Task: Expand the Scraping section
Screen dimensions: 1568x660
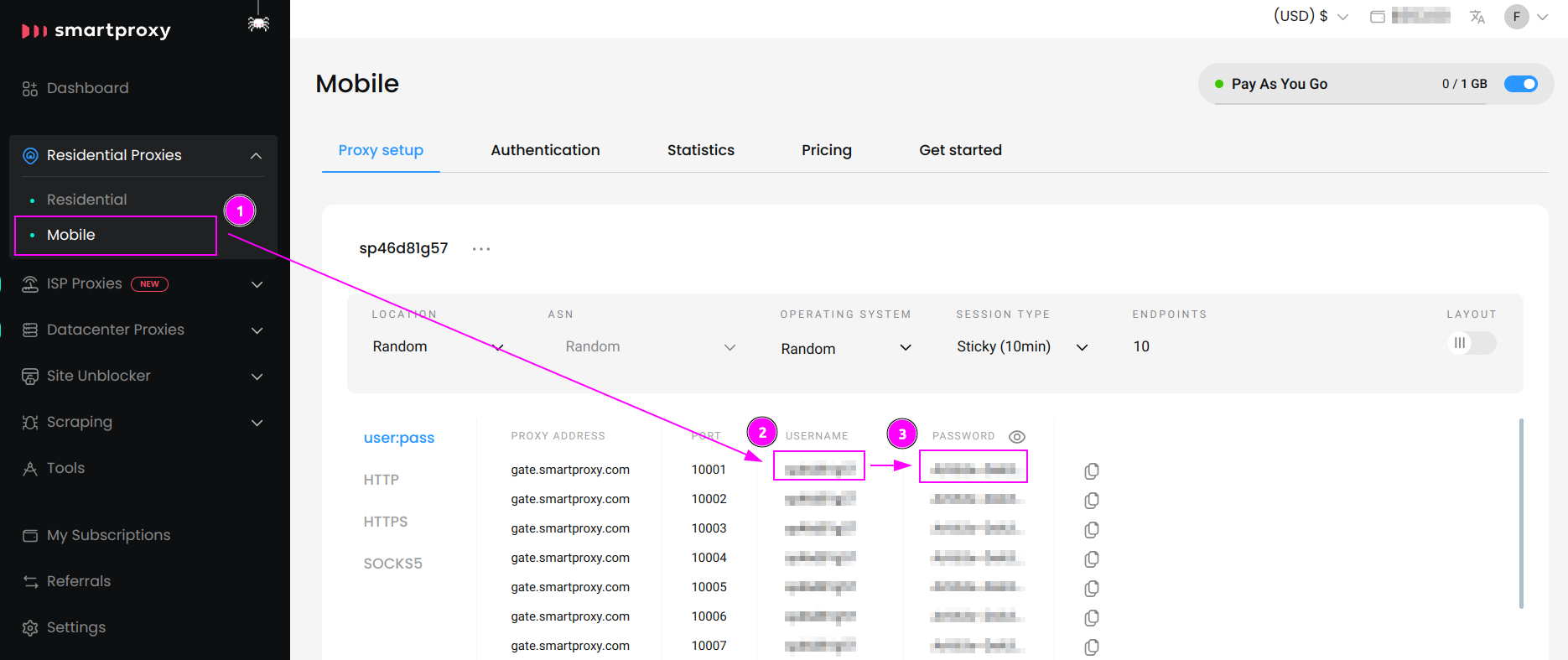Action: (257, 424)
